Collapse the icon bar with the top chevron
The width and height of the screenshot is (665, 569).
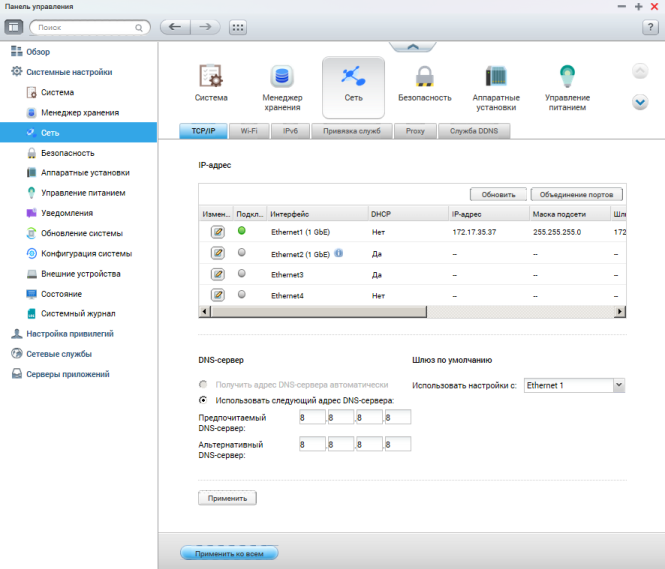(413, 47)
